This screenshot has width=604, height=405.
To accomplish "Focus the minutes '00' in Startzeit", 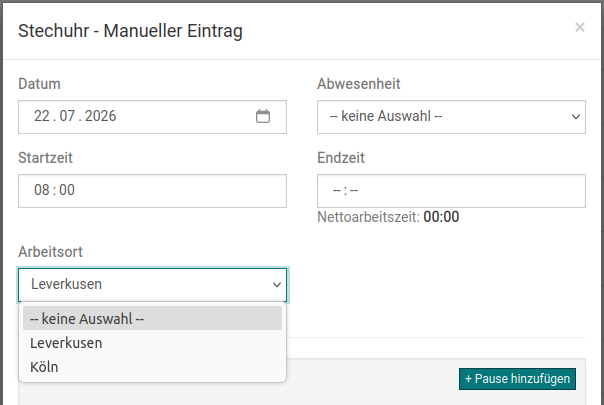I will coord(67,190).
